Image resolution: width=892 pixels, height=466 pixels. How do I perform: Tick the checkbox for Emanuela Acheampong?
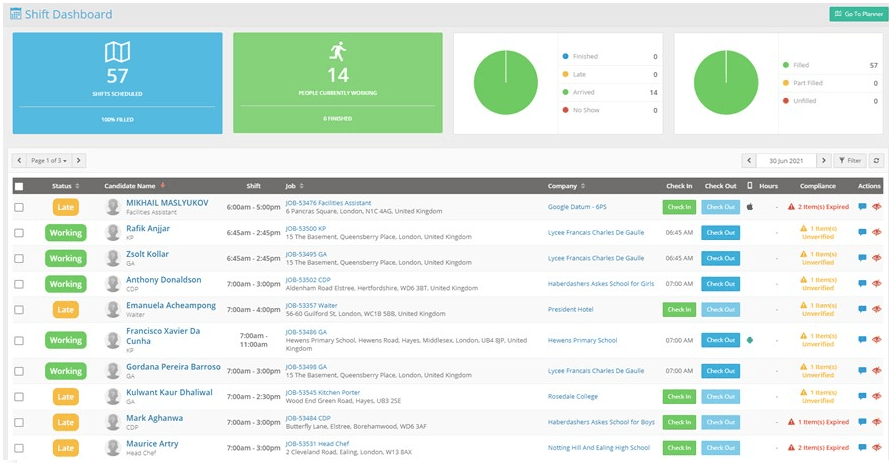pyautogui.click(x=19, y=310)
